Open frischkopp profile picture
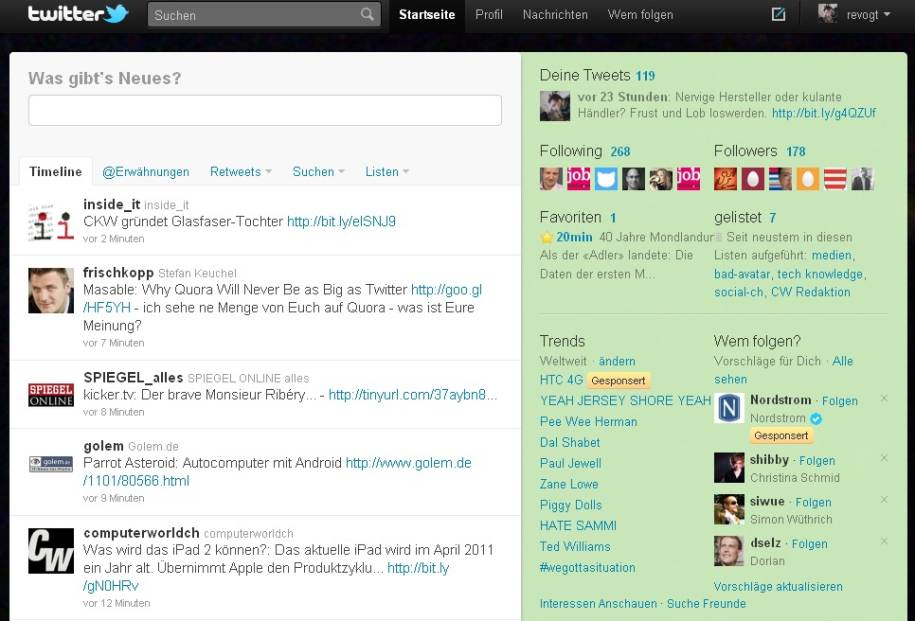Image resolution: width=915 pixels, height=621 pixels. [51, 291]
